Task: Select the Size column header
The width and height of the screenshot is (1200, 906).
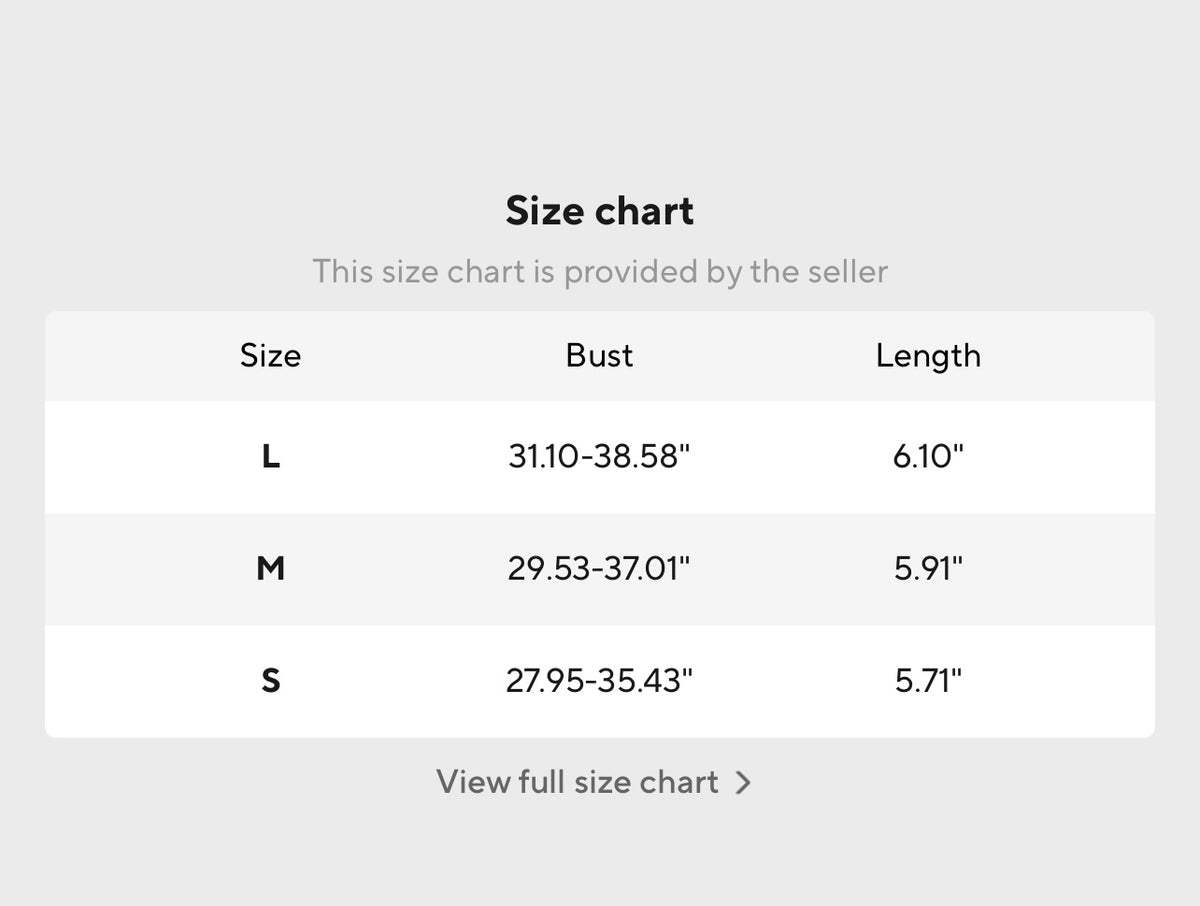Action: (x=270, y=356)
